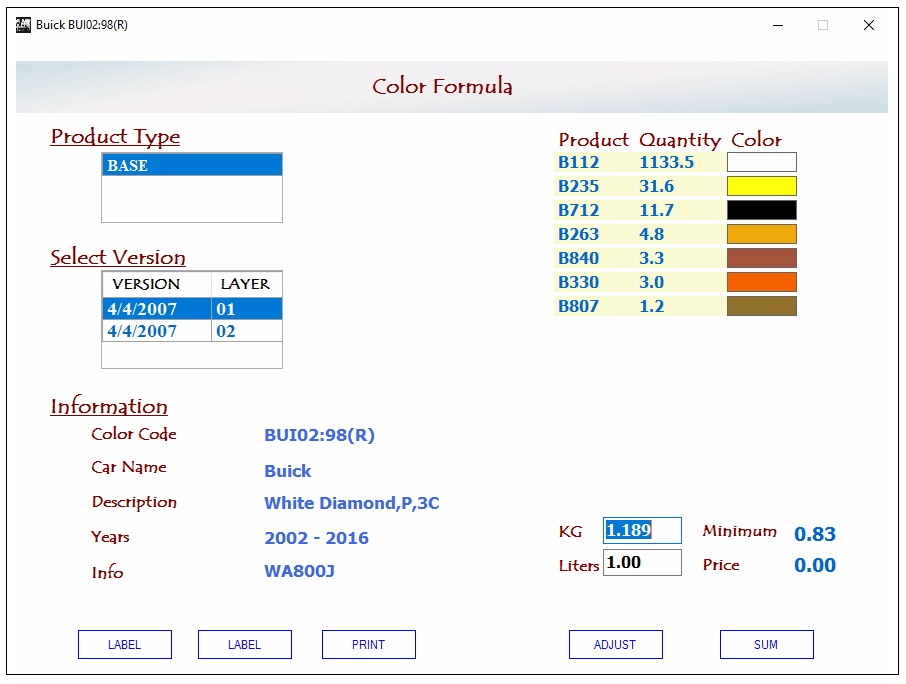Focus the KG input field
This screenshot has height=684, width=906.
coord(641,531)
